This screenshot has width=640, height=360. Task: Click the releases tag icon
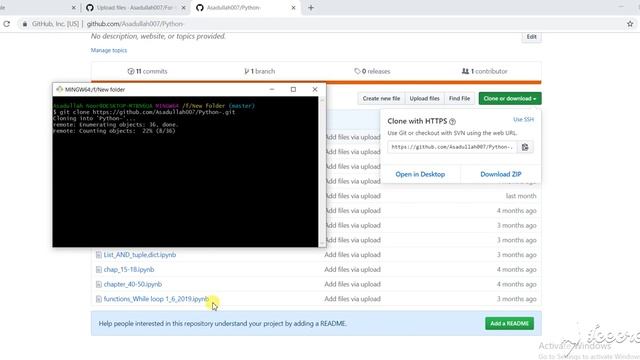(x=357, y=71)
